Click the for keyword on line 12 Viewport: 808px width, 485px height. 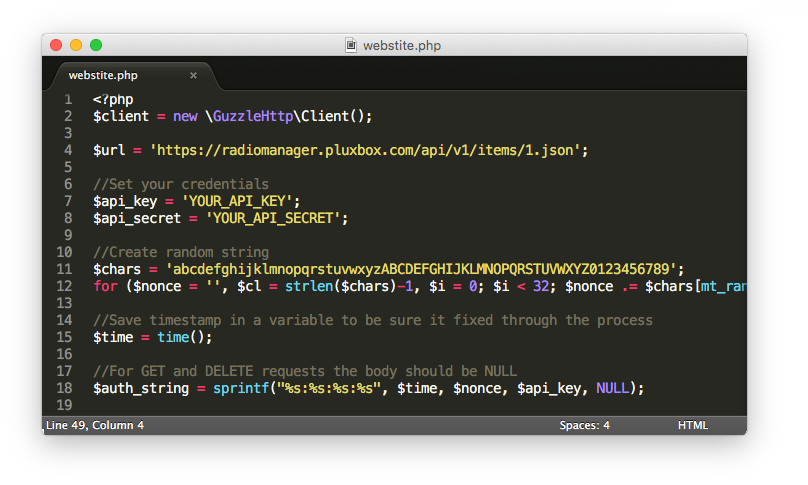tap(105, 286)
